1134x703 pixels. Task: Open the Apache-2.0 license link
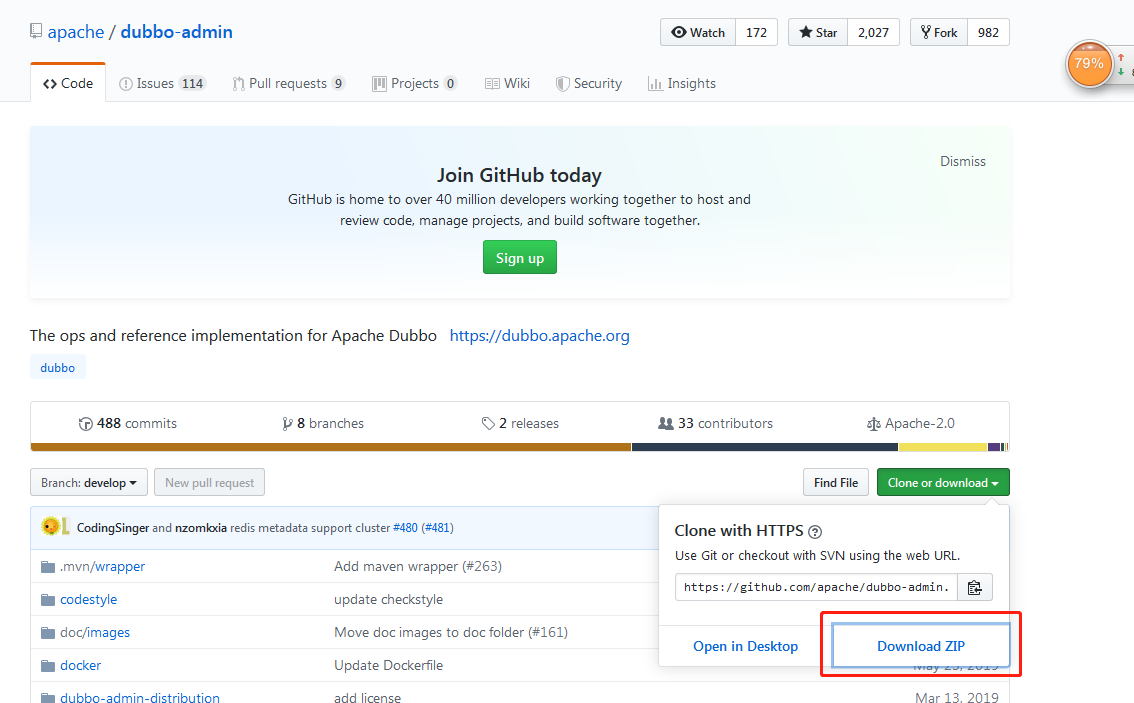click(911, 423)
